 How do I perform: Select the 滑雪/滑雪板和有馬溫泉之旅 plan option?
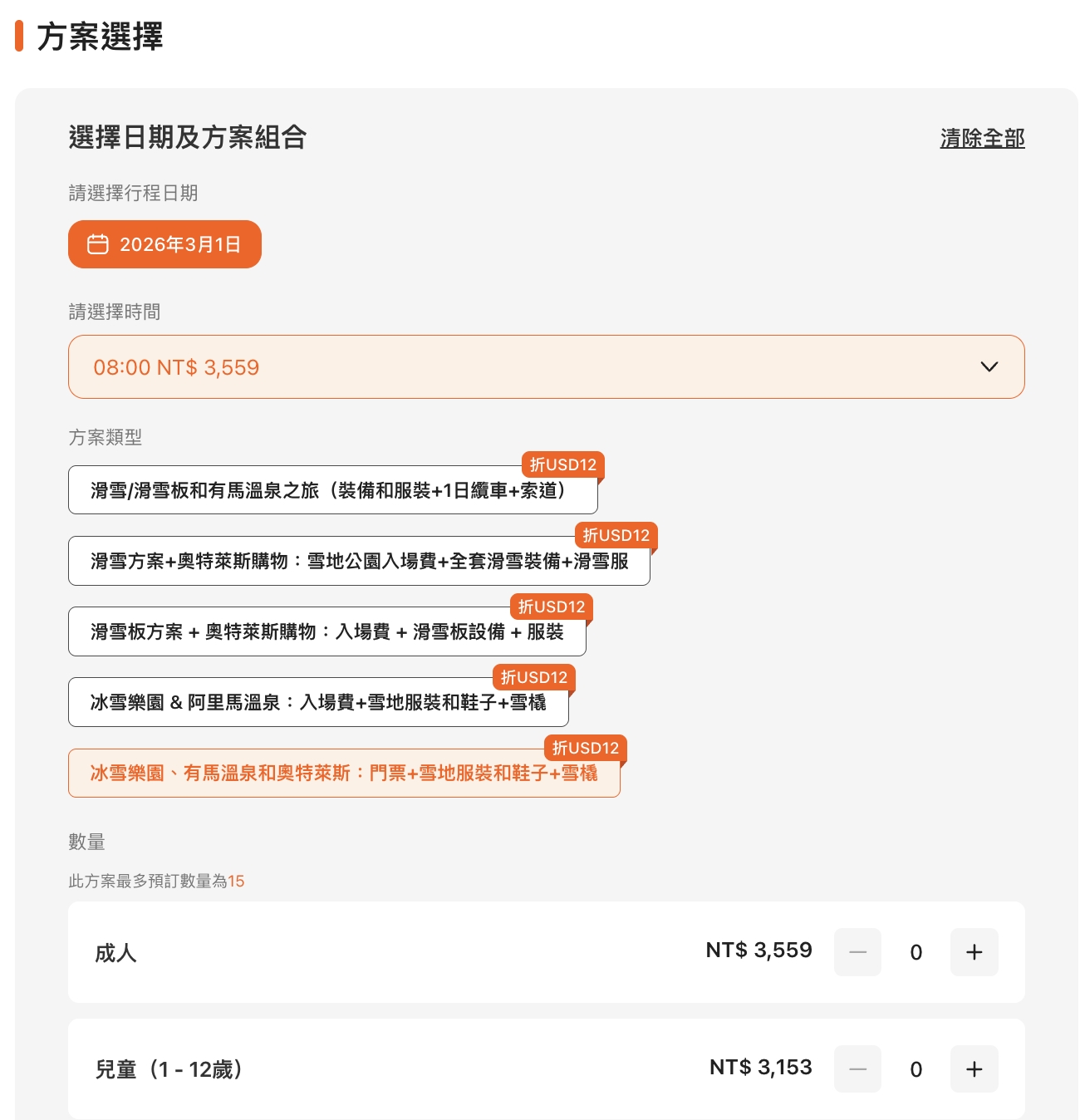tap(332, 491)
